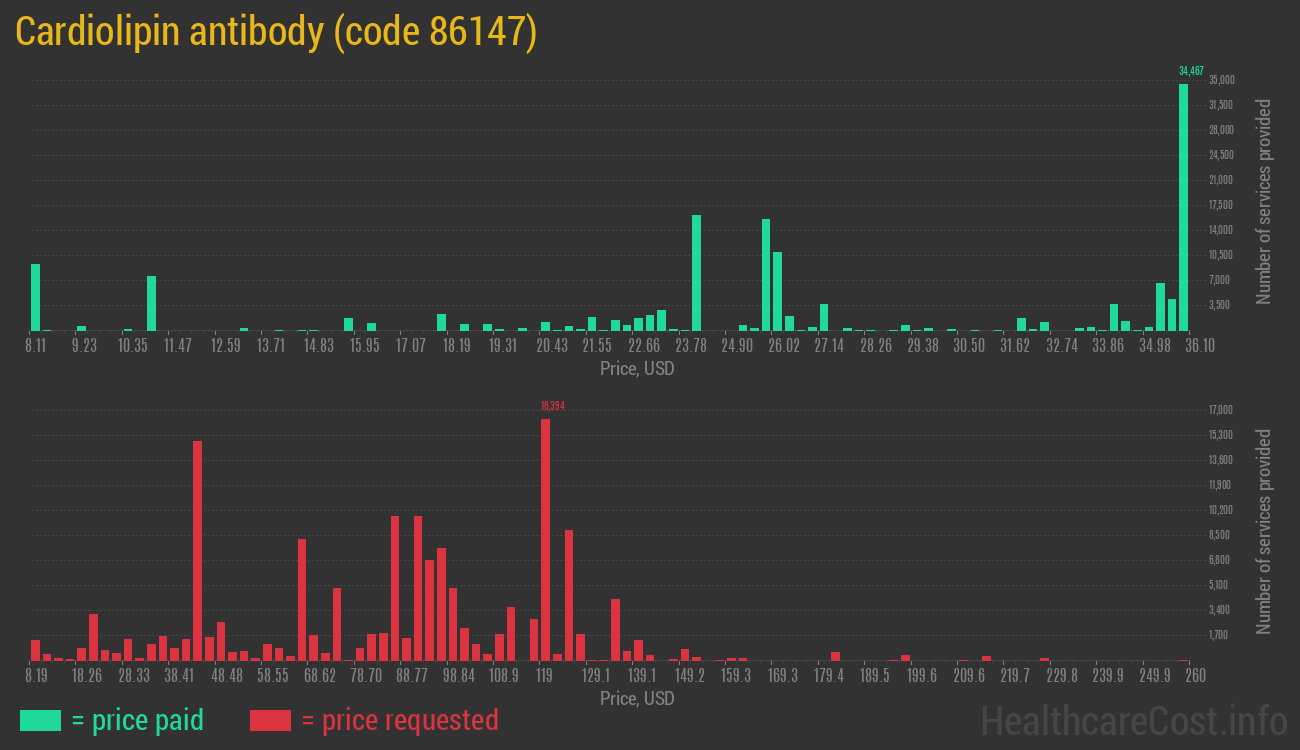Click the 260 tick on the bottom x-axis

1194,676
